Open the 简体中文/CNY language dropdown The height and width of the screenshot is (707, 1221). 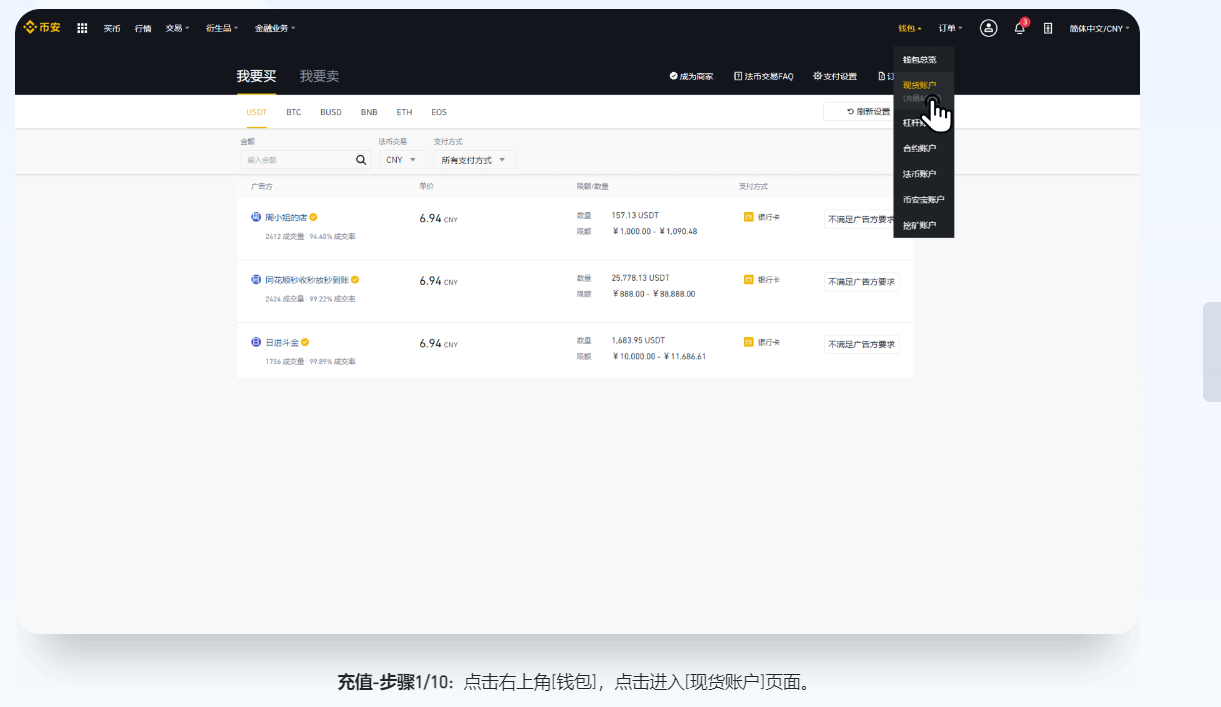(1098, 28)
